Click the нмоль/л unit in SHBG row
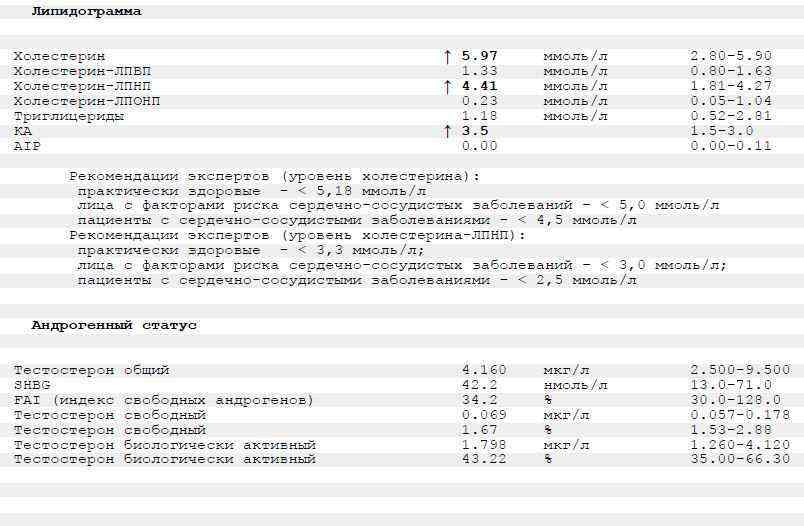Viewport: 804px width, 526px height. pos(575,385)
